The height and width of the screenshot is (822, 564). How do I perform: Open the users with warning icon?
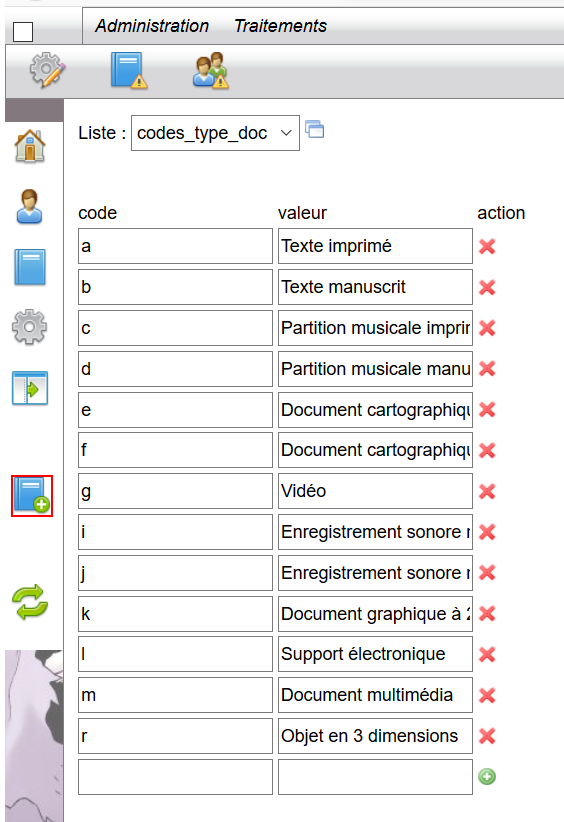(210, 70)
